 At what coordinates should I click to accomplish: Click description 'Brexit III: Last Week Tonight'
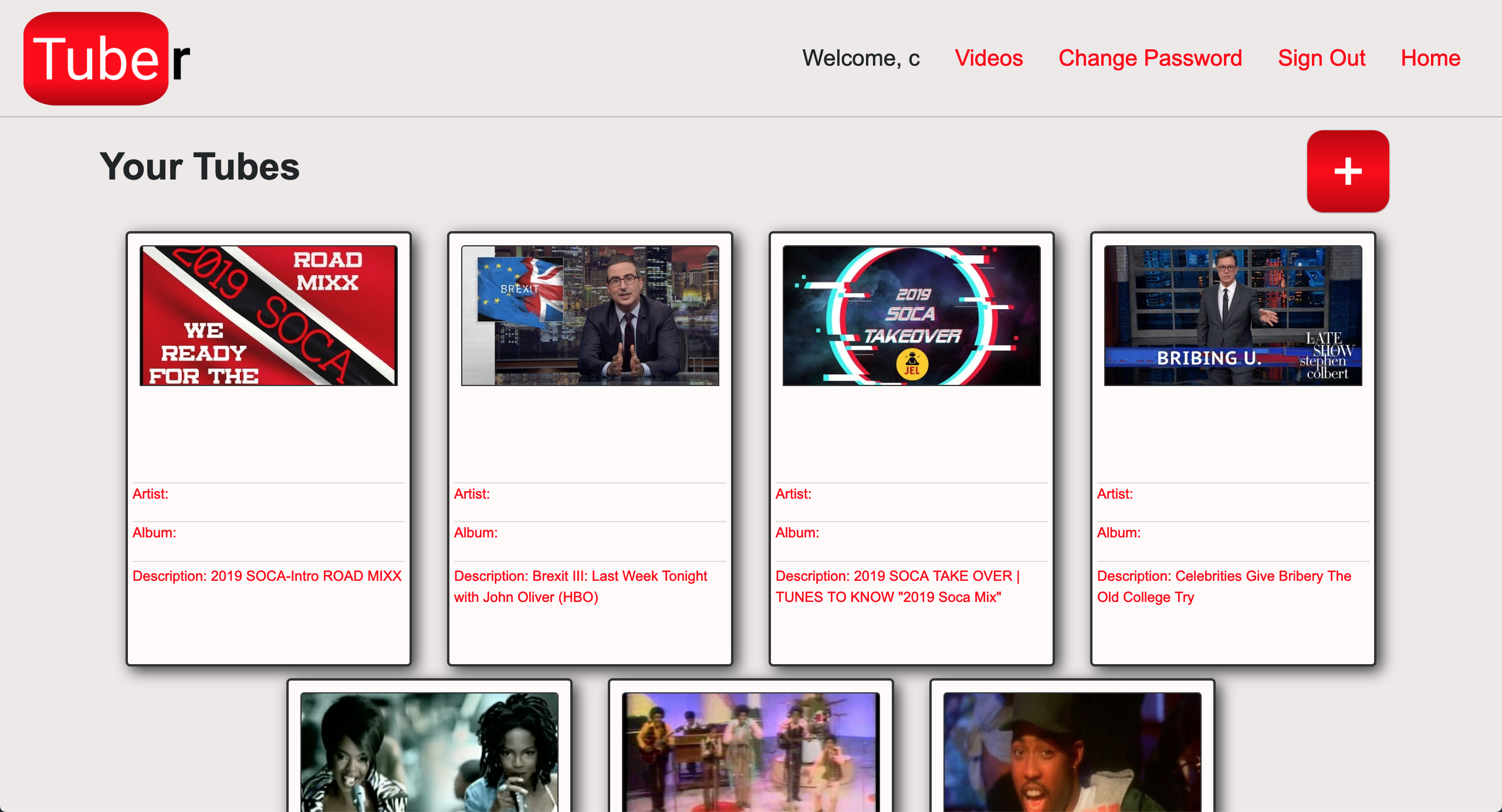point(581,587)
